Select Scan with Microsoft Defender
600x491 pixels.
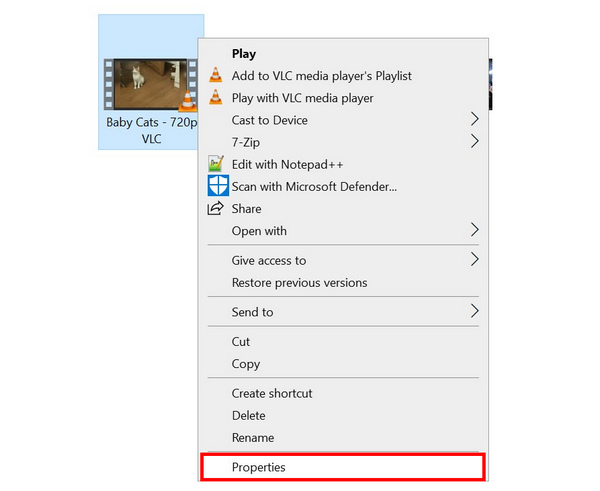pos(343,186)
